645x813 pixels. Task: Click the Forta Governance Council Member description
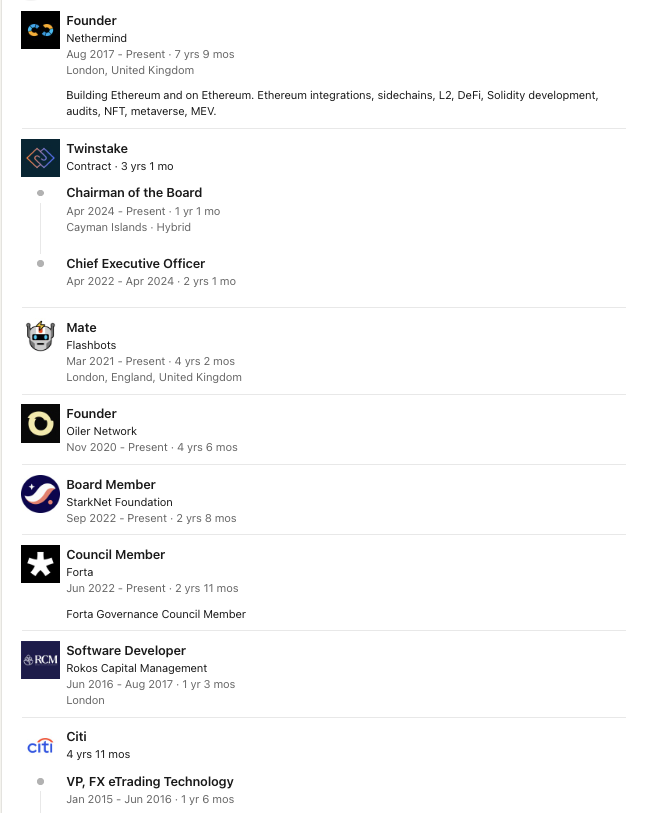click(156, 614)
